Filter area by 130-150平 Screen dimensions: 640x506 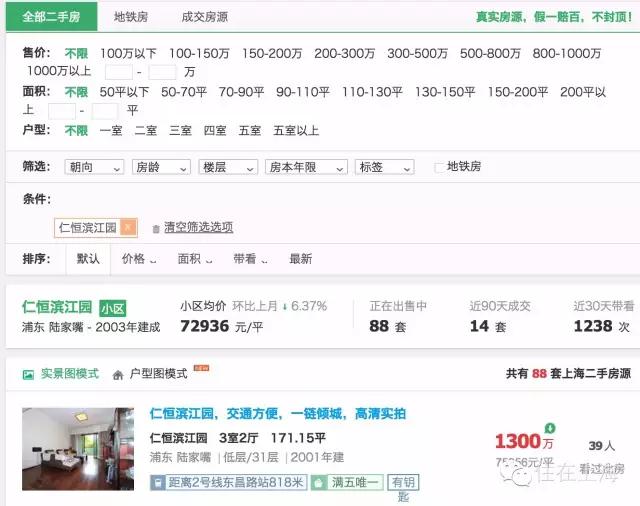coord(445,92)
